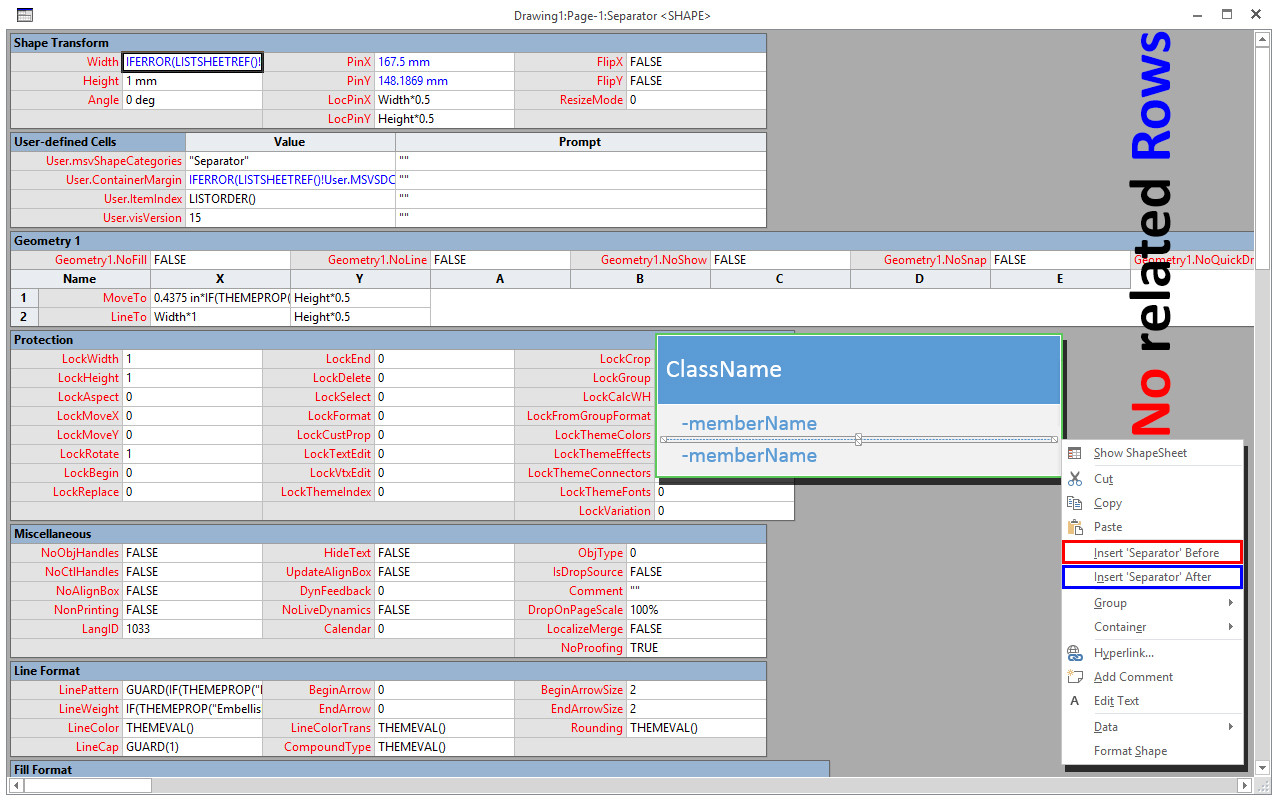This screenshot has height=801, width=1278.
Task: Click the Paste clipboard icon
Action: [1075, 527]
